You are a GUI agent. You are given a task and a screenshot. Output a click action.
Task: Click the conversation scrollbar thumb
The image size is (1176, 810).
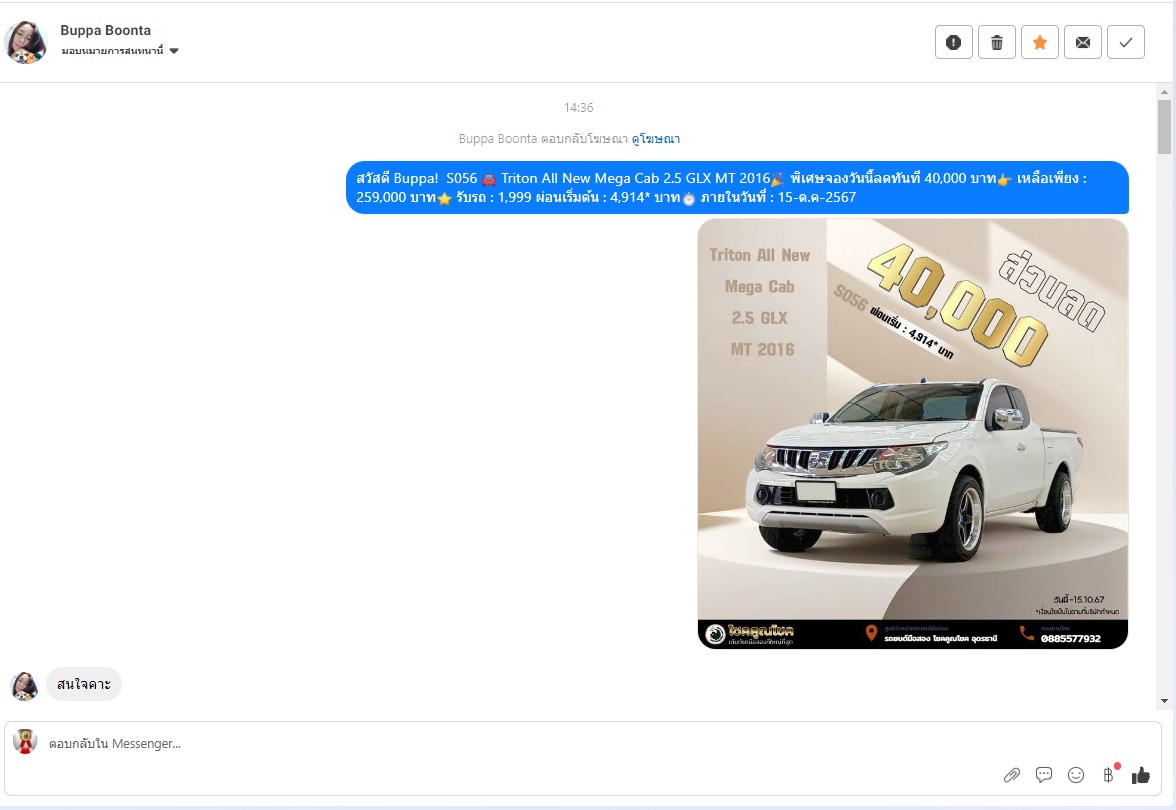tap(1164, 127)
